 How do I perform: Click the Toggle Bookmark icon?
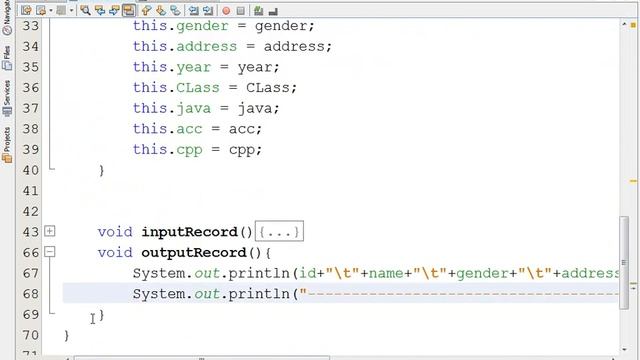(176, 10)
